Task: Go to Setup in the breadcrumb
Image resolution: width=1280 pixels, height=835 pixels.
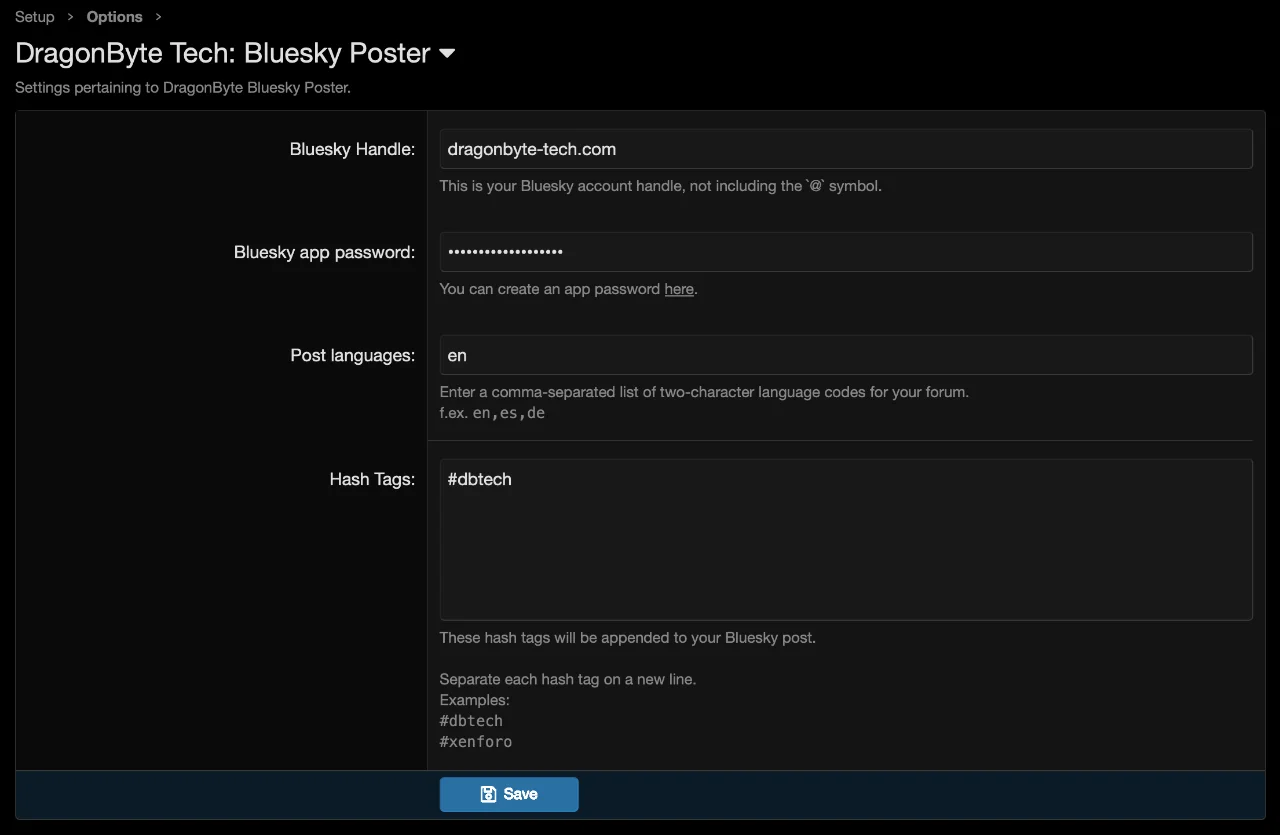Action: click(35, 17)
